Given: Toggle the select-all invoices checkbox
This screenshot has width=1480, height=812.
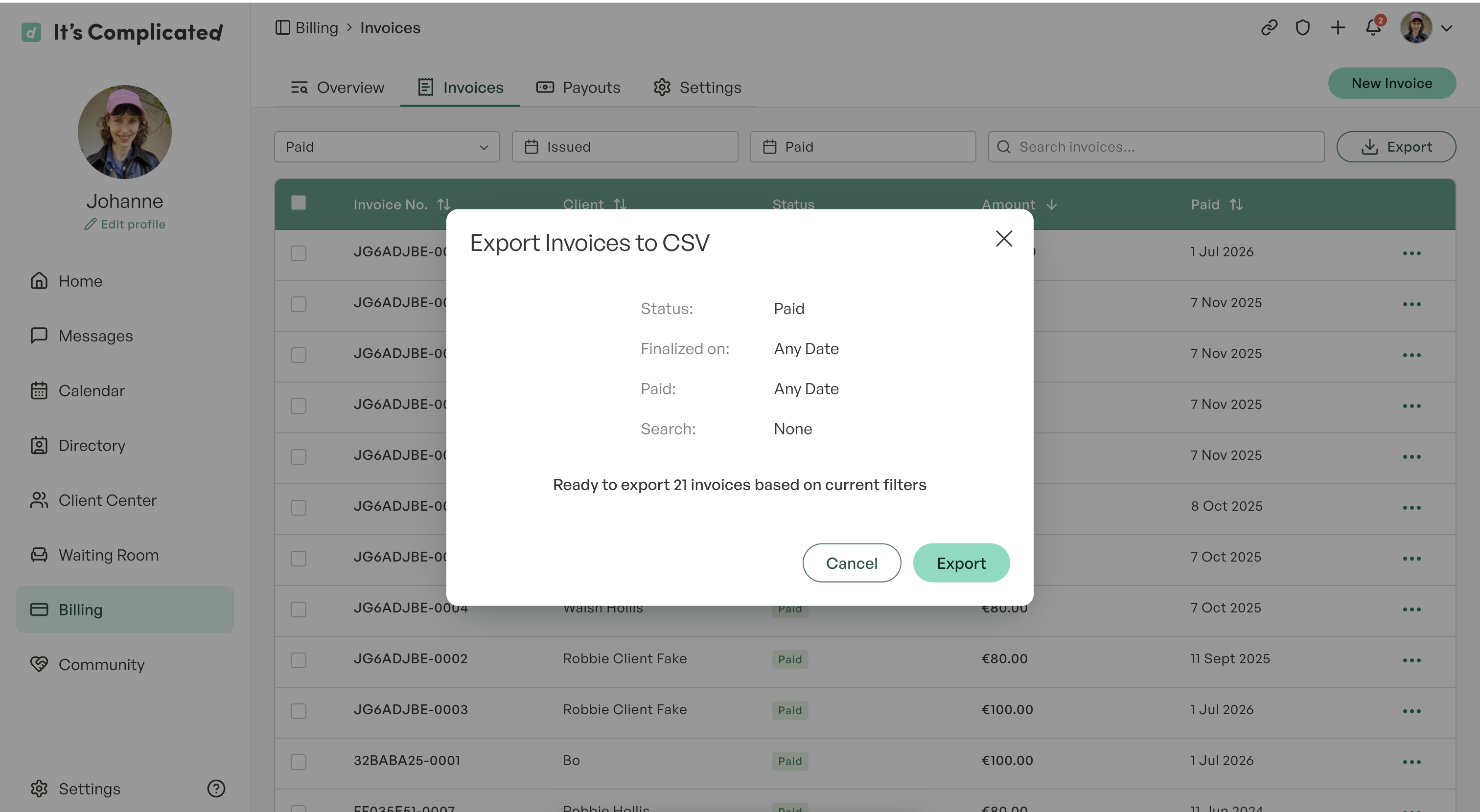Looking at the screenshot, I should (298, 203).
